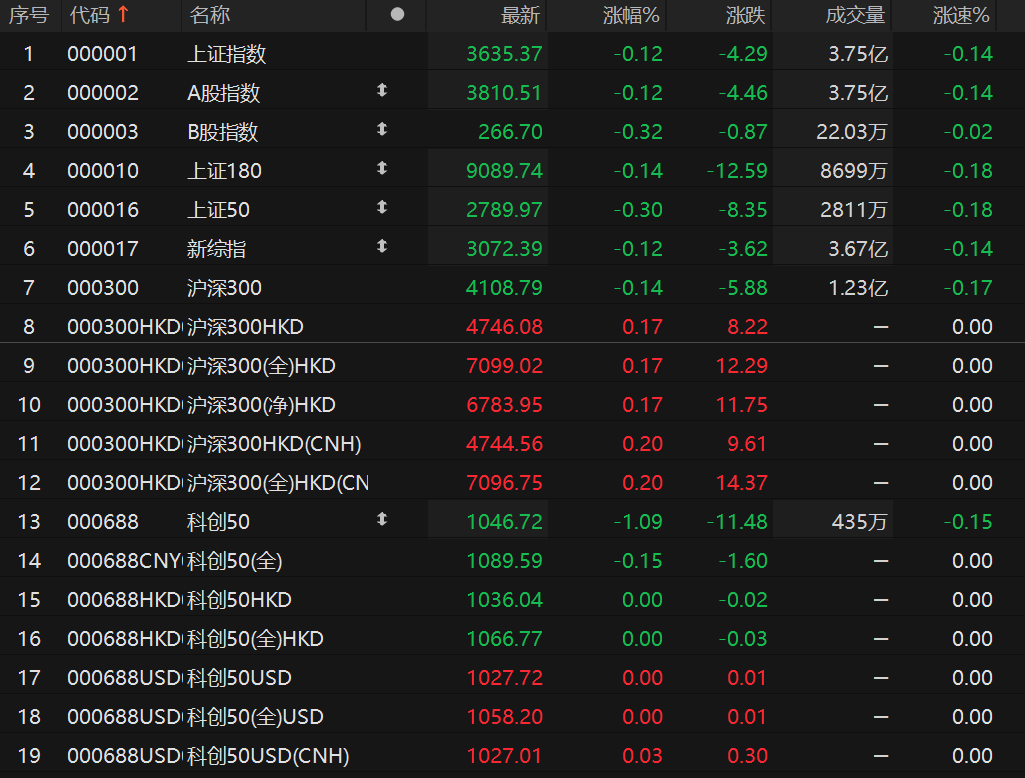Click the up-down arrow icon in the 科创50 row
1025x778 pixels.
coord(381,520)
